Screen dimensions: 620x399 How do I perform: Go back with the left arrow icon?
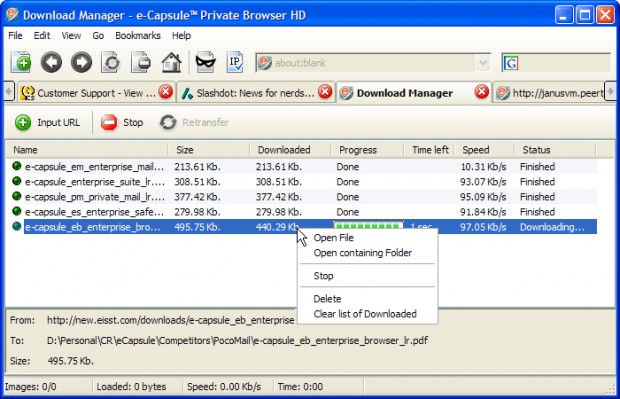pos(51,62)
